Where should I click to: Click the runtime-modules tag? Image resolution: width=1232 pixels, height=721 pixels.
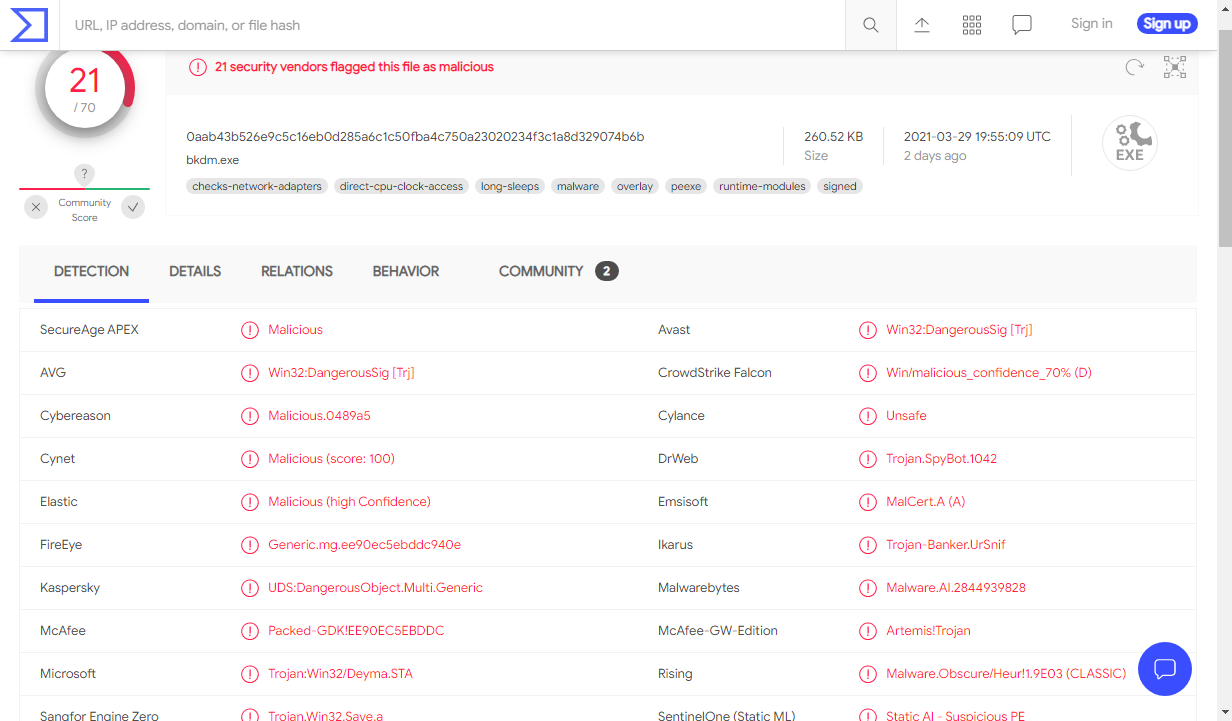coord(762,186)
